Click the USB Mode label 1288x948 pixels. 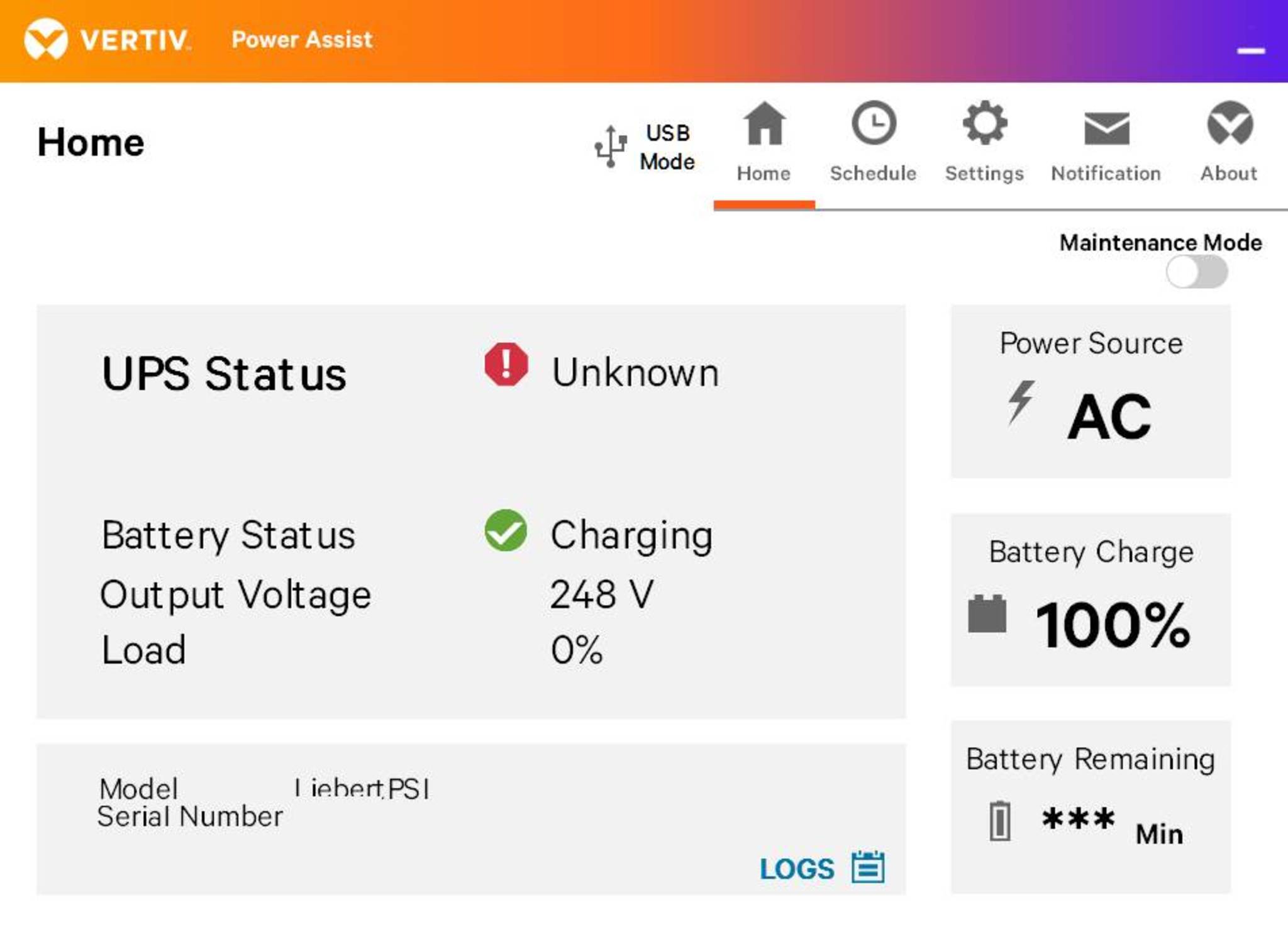point(667,147)
